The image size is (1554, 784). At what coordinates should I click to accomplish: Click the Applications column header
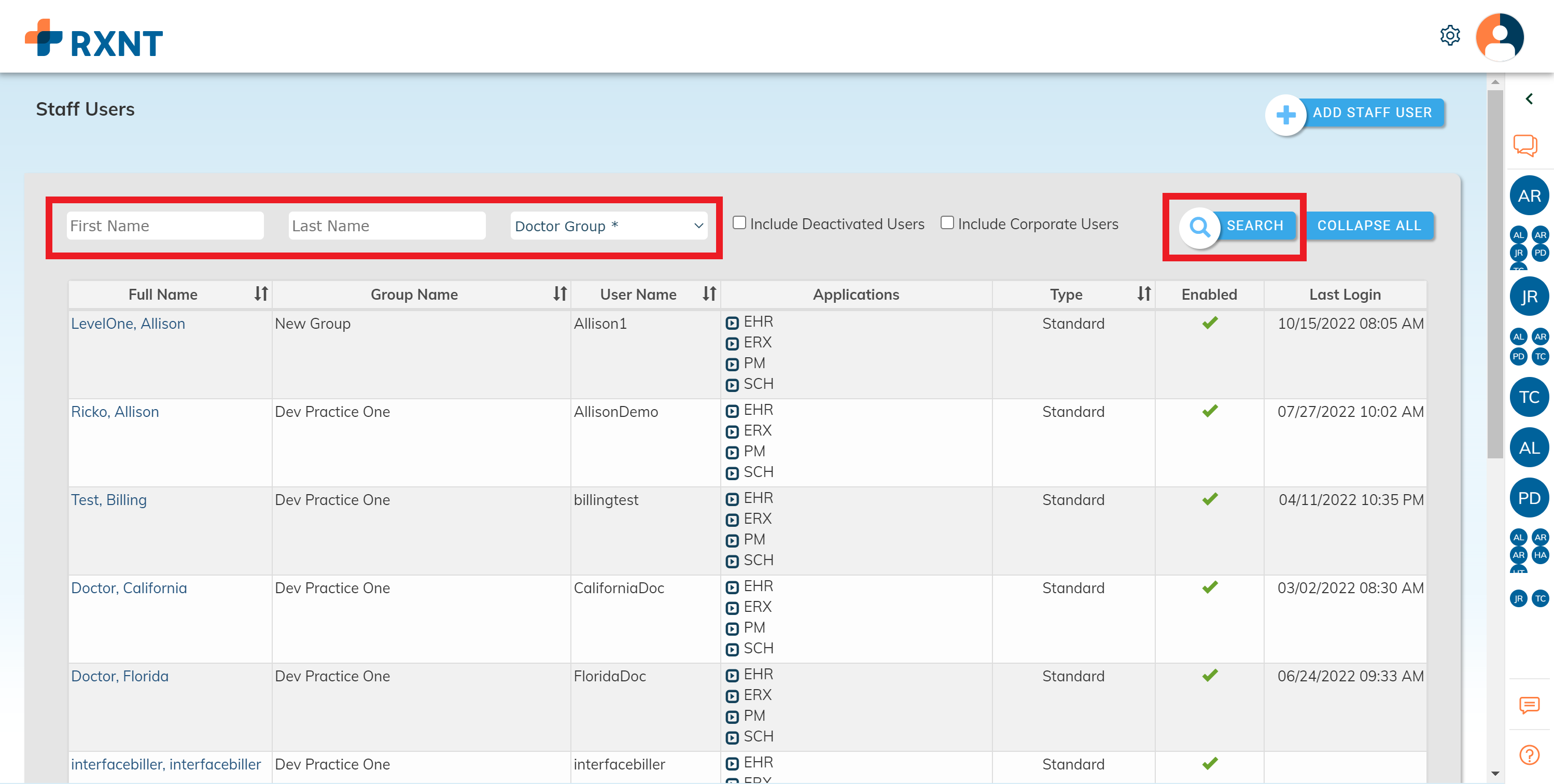pyautogui.click(x=856, y=293)
